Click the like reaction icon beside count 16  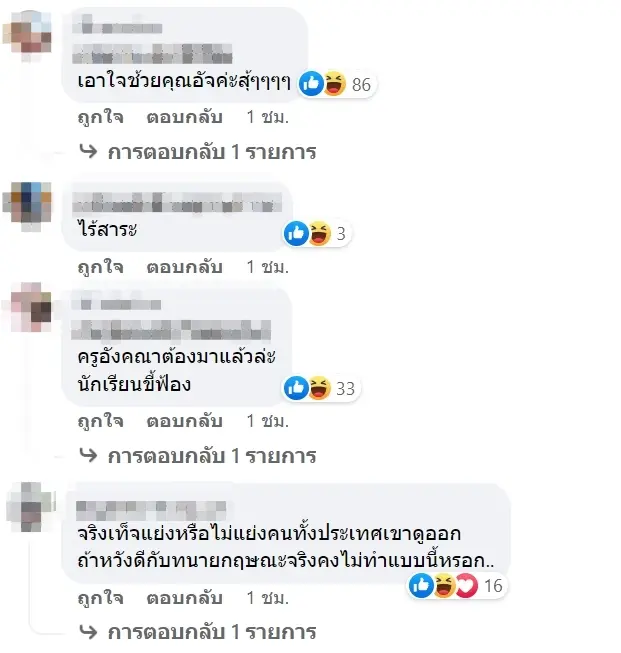click(x=421, y=586)
